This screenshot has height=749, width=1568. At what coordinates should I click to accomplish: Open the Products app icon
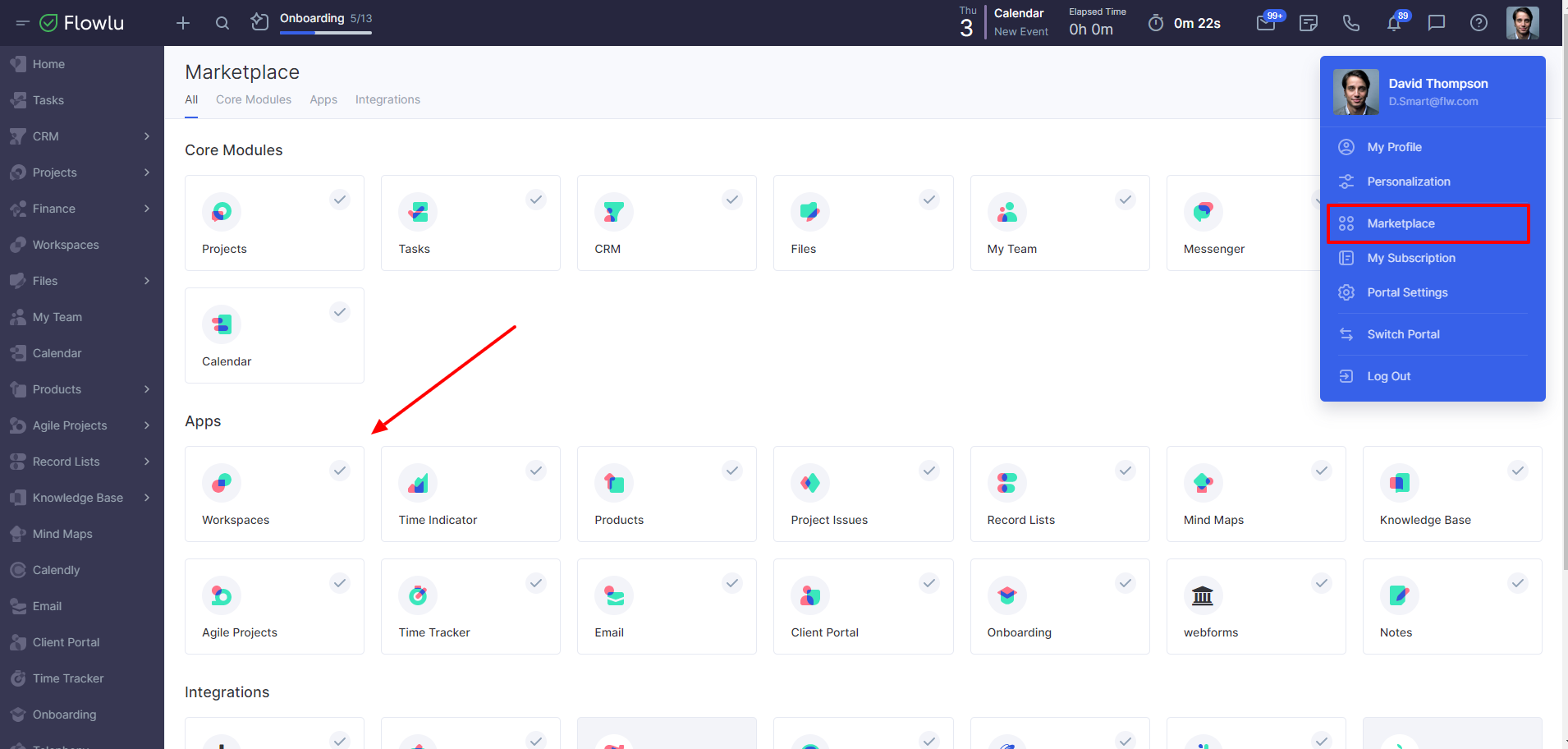click(x=614, y=483)
